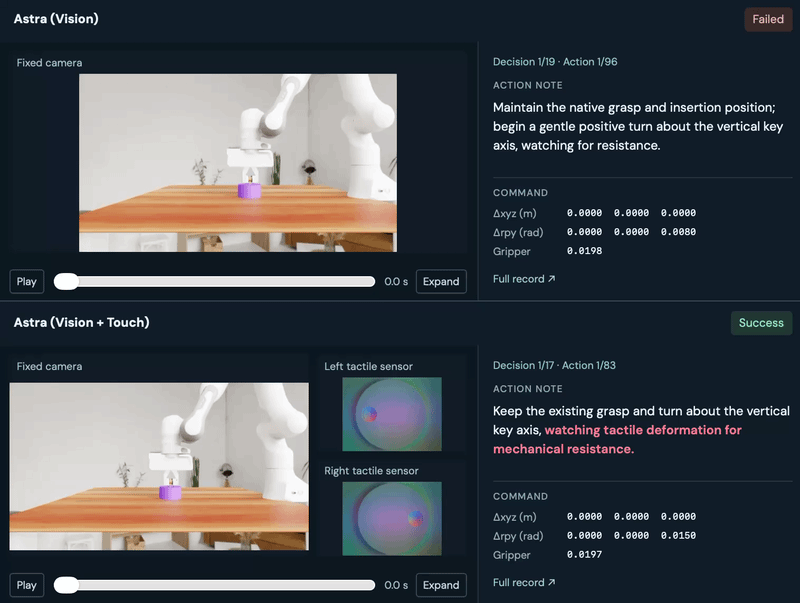Viewport: 800px width, 603px height.
Task: Expand the Astra (Vision) video view
Action: coord(441,282)
